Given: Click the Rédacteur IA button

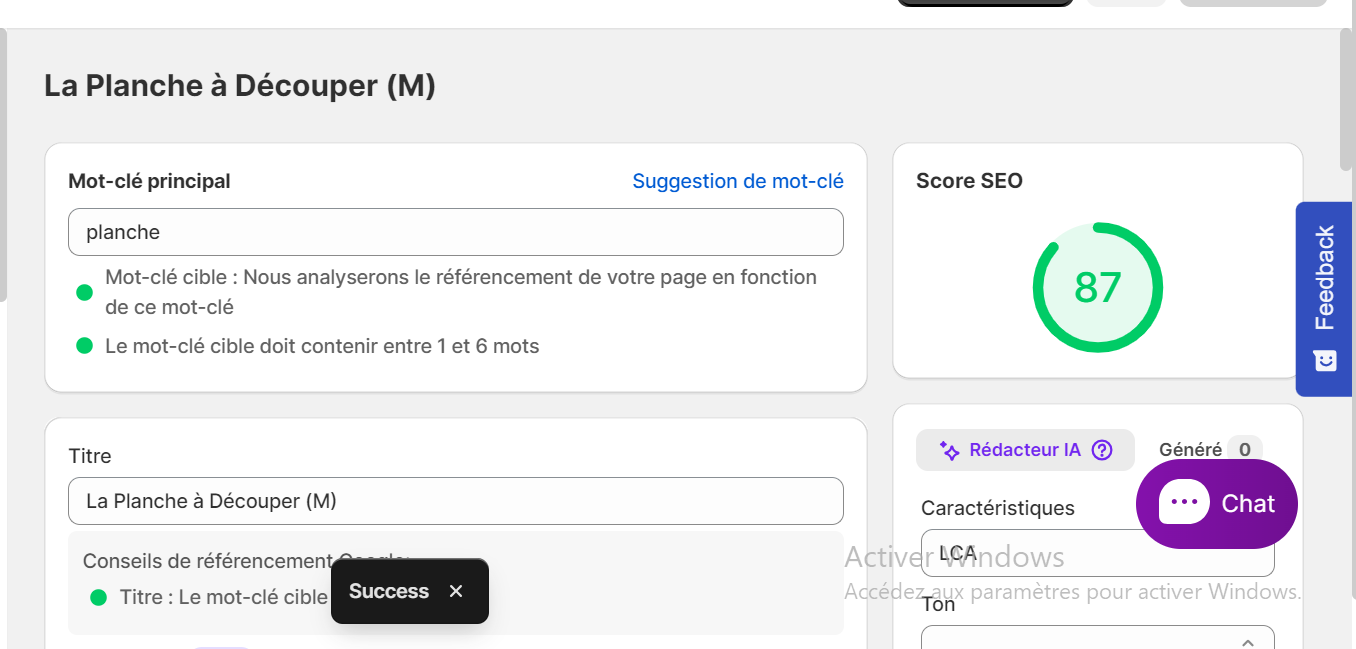Looking at the screenshot, I should 1025,450.
